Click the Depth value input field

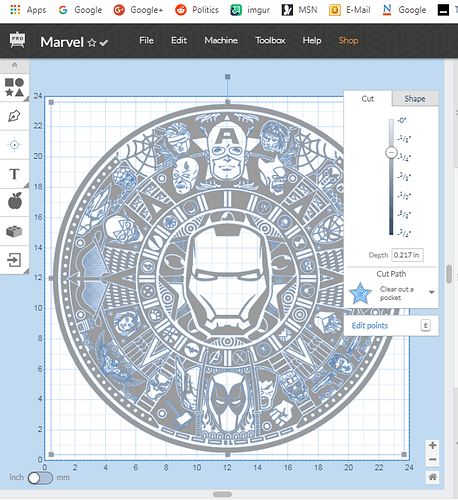tap(407, 255)
